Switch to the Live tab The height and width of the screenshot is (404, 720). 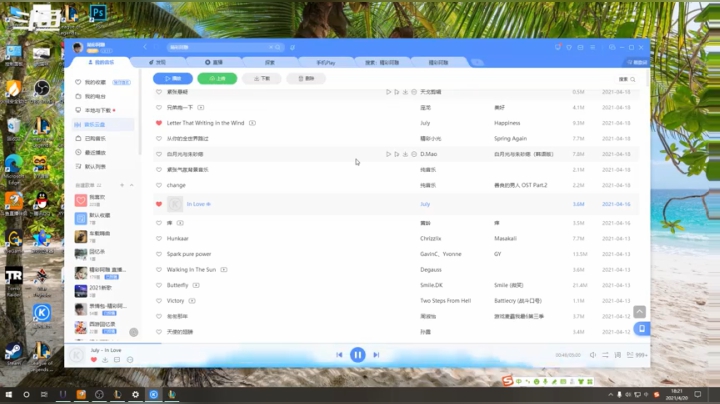tap(214, 62)
